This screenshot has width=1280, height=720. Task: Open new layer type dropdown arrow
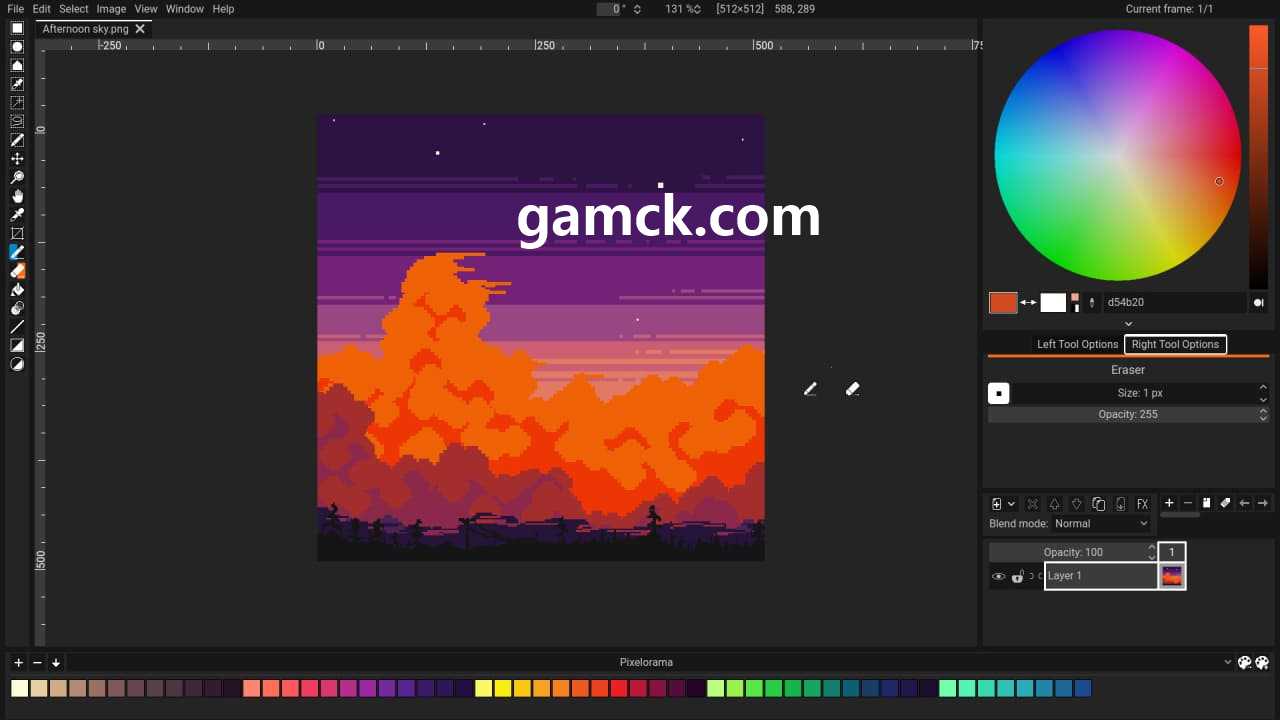1011,504
